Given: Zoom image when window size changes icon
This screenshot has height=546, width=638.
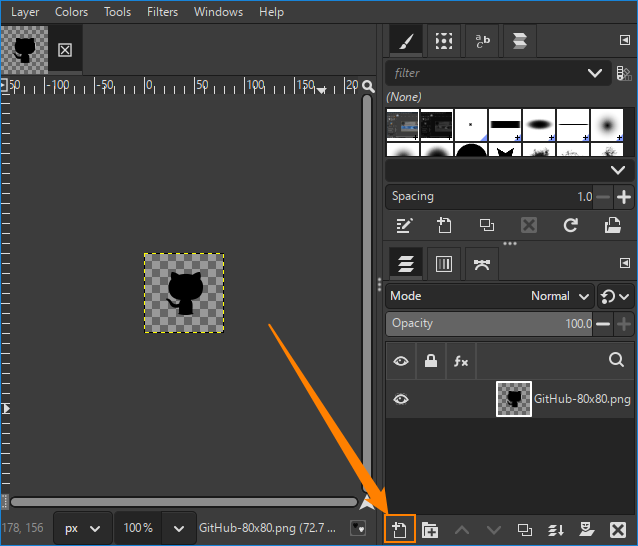Looking at the screenshot, I should tap(368, 86).
